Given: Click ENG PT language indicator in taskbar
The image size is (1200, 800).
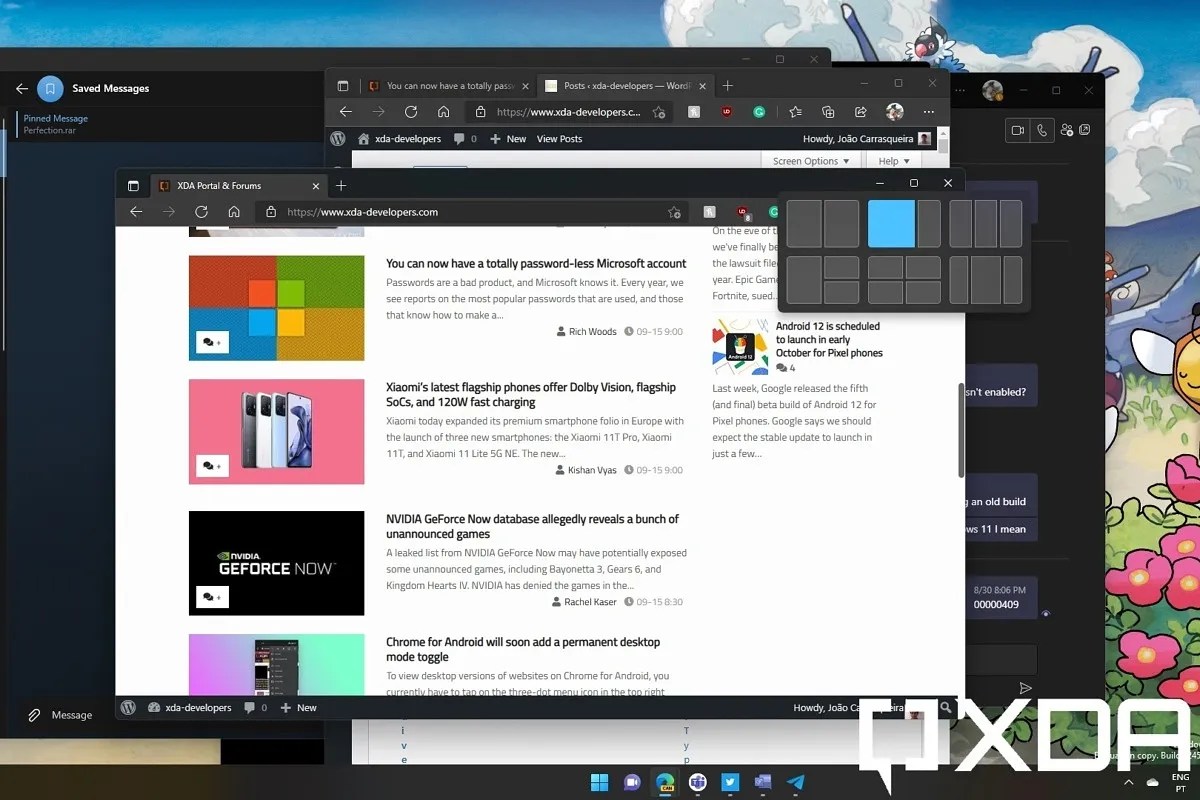Looking at the screenshot, I should [1181, 782].
